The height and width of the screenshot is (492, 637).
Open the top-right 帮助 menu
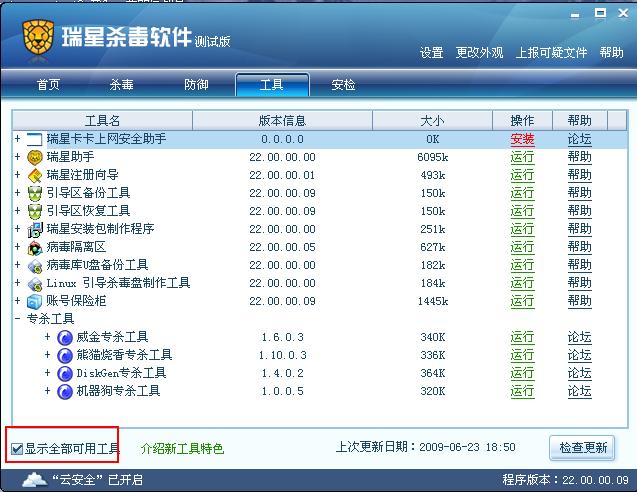coord(611,53)
